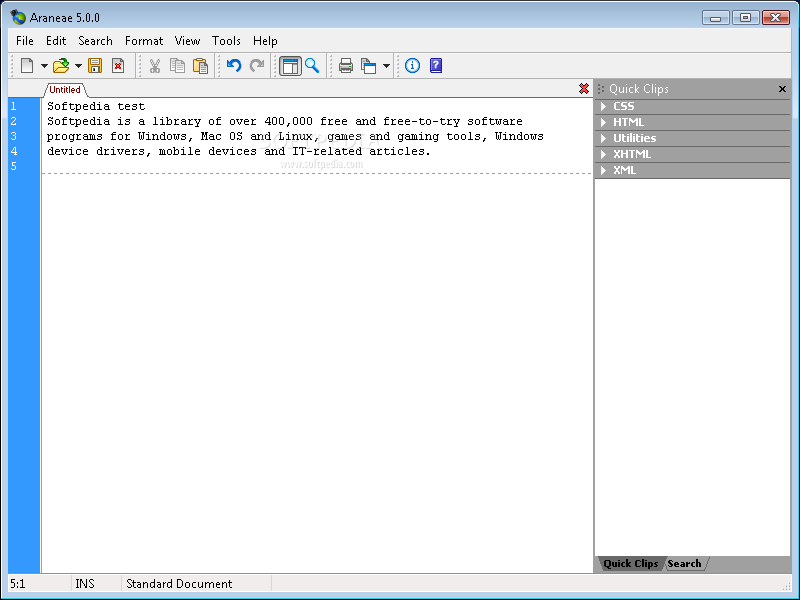The width and height of the screenshot is (800, 600).
Task: Switch to the Search bottom tab
Action: click(684, 564)
